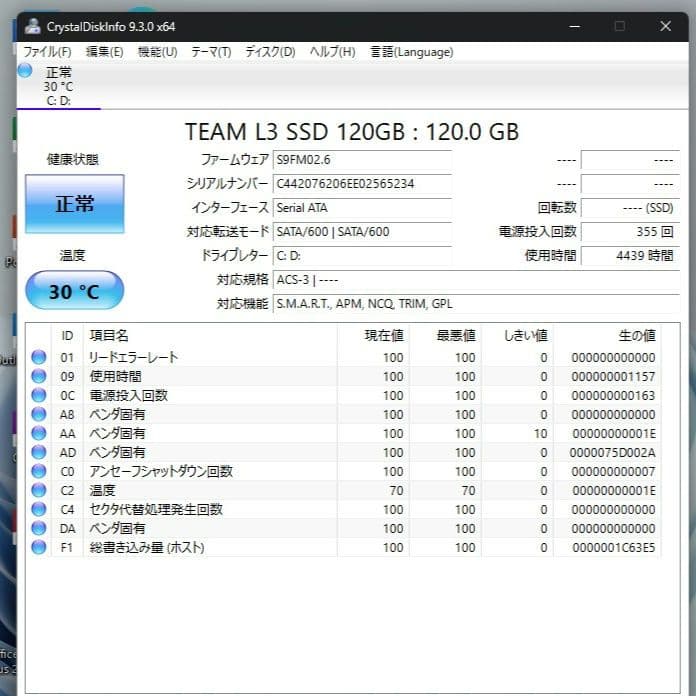The height and width of the screenshot is (696, 696).
Task: Click current value 70 in 温度 row
Action: 396,490
